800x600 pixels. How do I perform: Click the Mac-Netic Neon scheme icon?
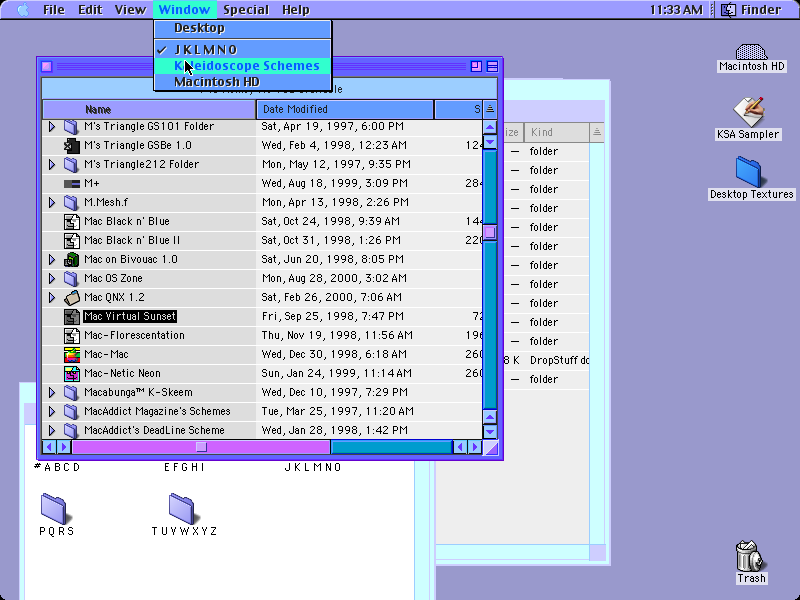pyautogui.click(x=71, y=373)
